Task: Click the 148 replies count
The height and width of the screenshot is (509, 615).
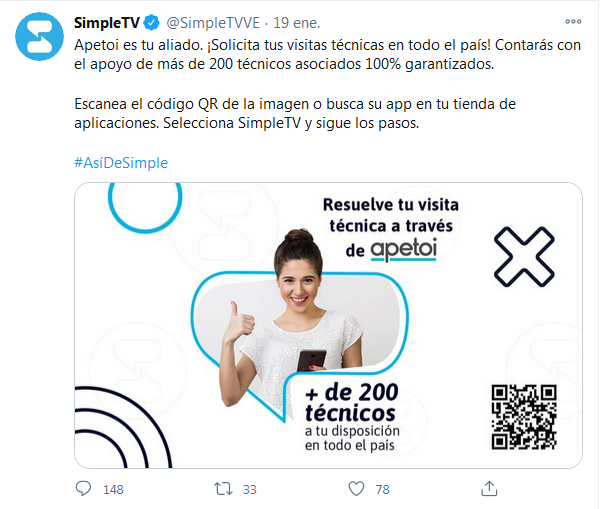Action: [x=113, y=489]
